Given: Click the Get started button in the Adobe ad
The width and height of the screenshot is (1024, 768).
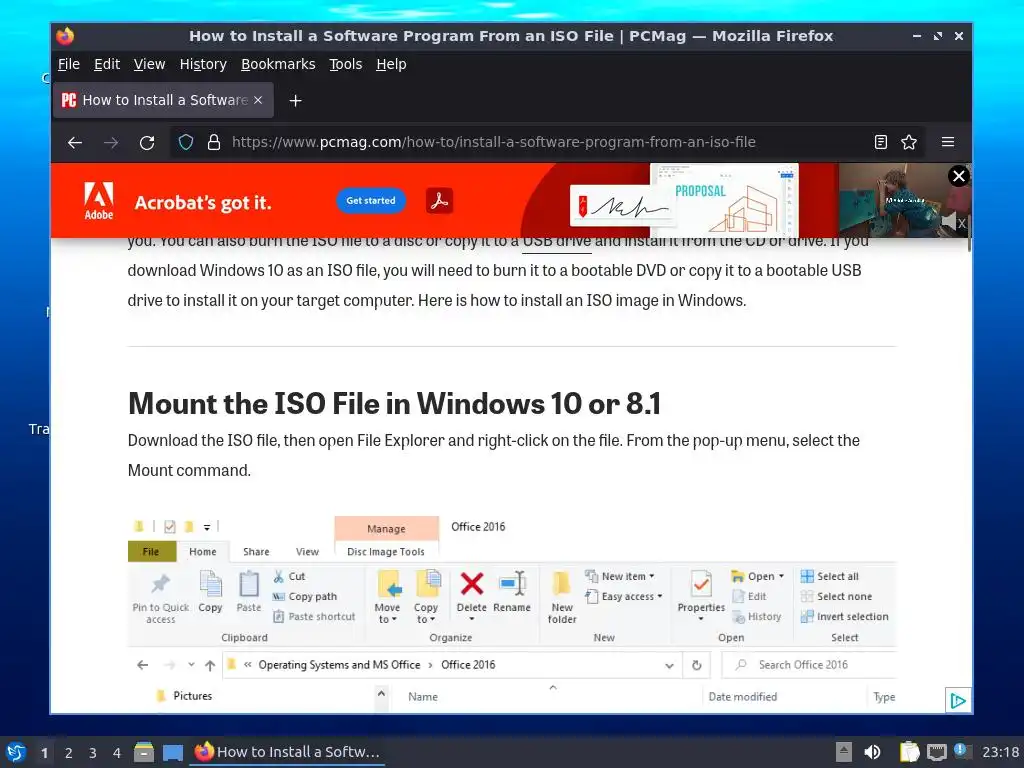Looking at the screenshot, I should click(x=371, y=200).
